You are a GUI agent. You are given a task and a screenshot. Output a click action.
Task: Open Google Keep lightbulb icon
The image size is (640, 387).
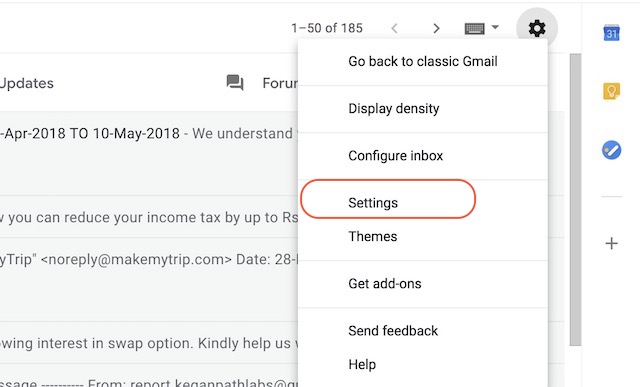[x=611, y=91]
